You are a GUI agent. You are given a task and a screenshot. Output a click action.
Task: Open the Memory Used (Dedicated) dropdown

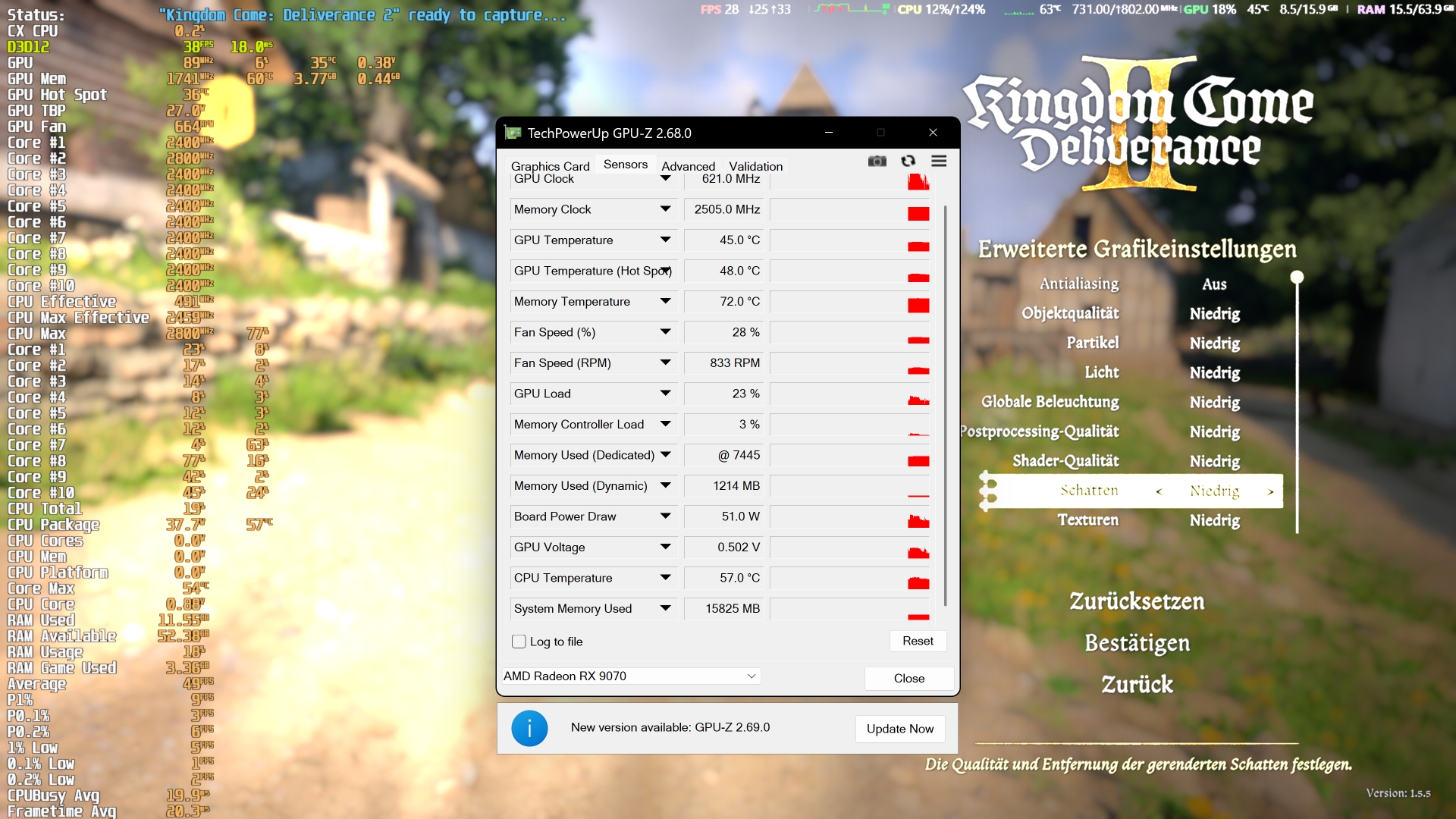tap(666, 455)
